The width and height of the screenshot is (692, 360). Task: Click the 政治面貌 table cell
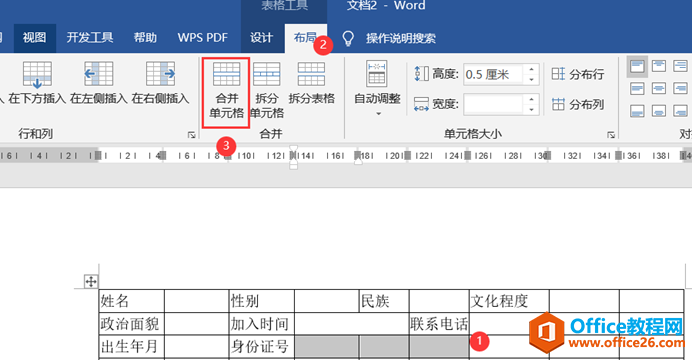(132, 324)
